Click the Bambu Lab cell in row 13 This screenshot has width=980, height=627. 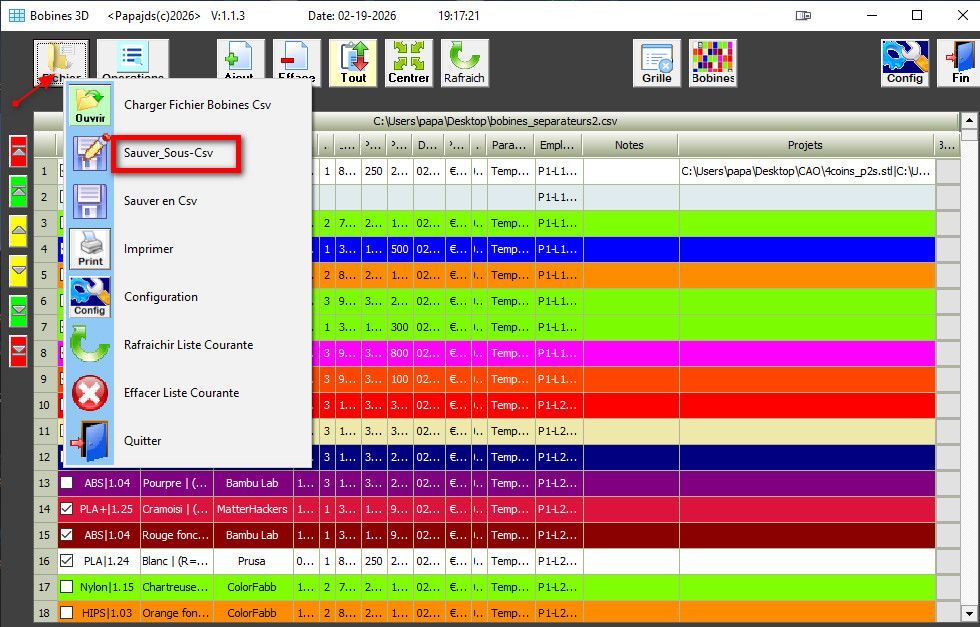[x=252, y=483]
